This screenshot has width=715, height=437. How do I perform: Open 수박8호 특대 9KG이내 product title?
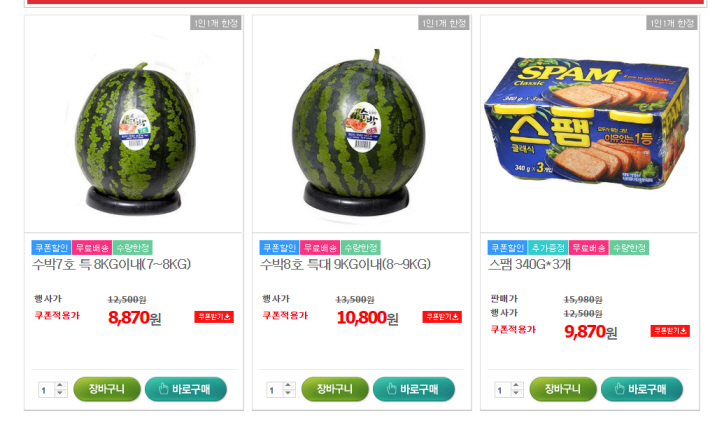(x=345, y=264)
